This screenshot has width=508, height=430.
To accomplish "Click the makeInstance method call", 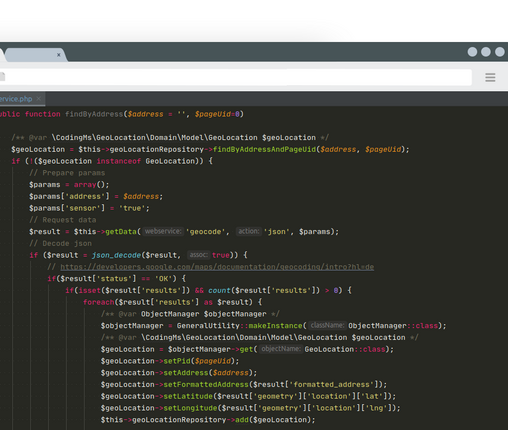I will click(x=275, y=326).
